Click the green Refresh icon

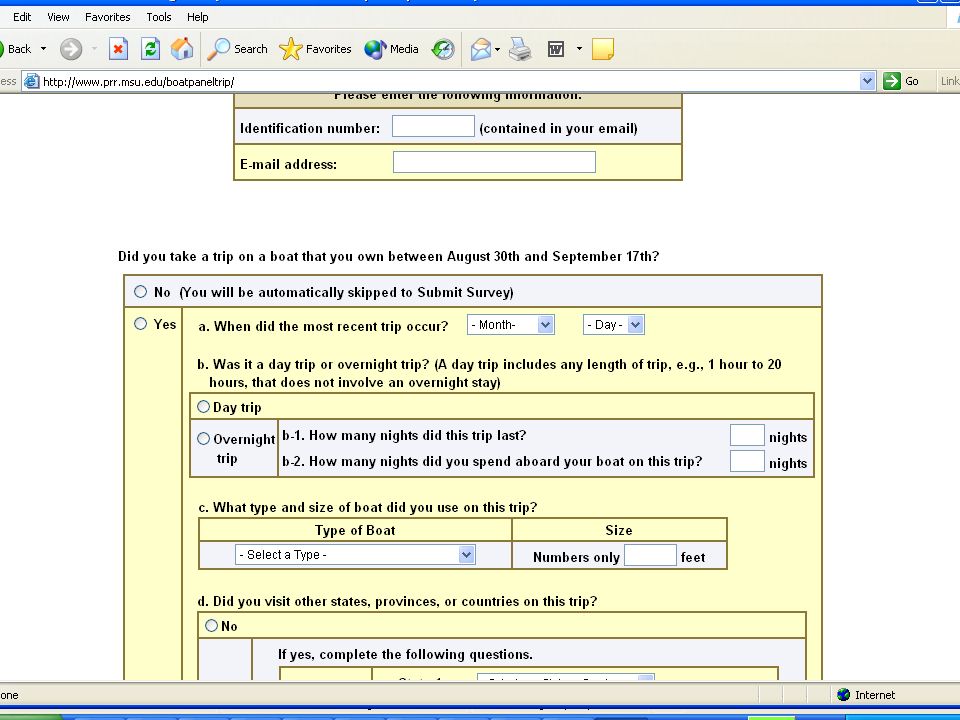coord(150,49)
